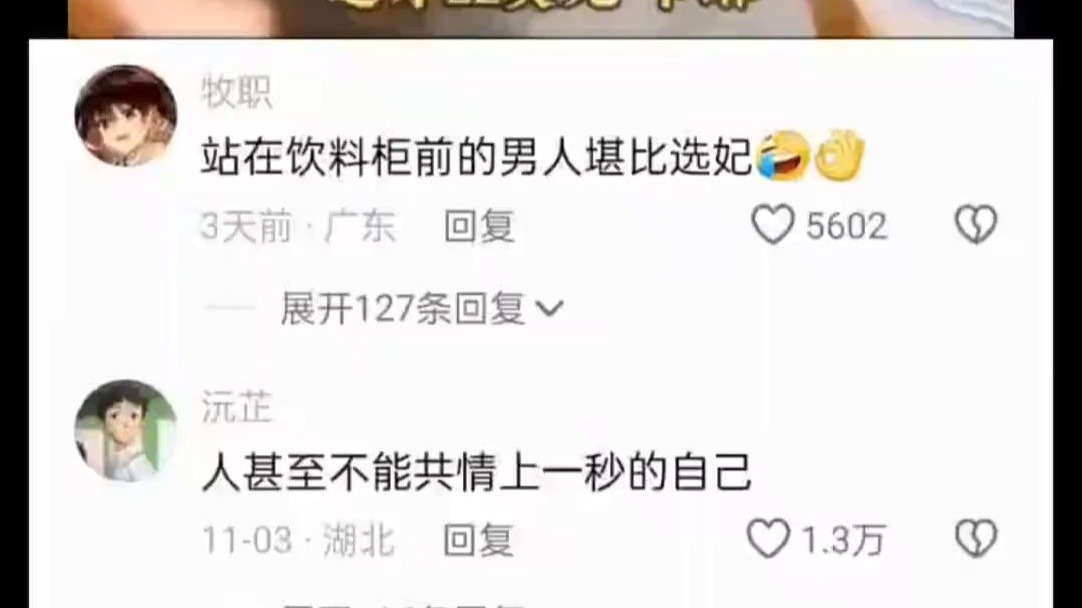Viewport: 1082px width, 608px height.
Task: Select the 1.3万 like count
Action: (x=843, y=540)
